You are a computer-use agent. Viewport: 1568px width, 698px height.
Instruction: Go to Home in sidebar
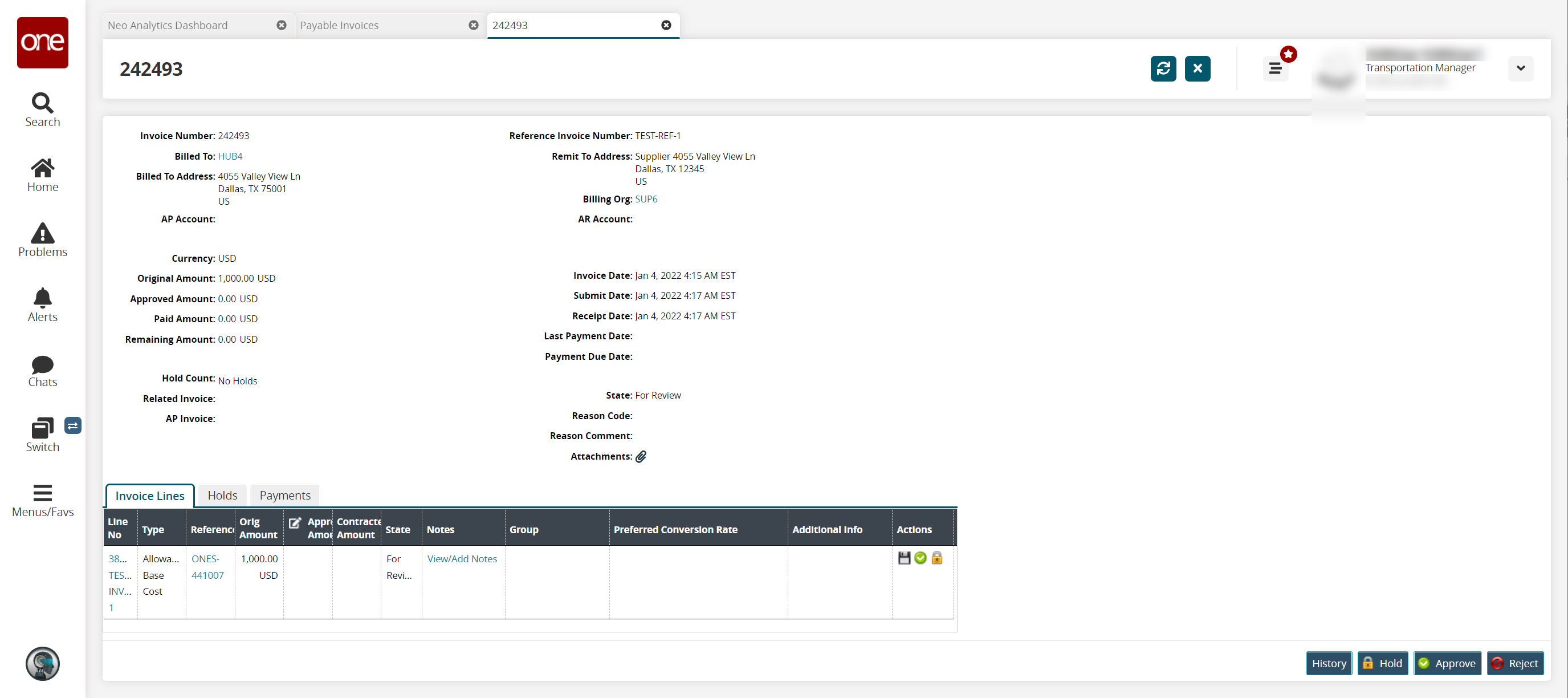click(43, 175)
